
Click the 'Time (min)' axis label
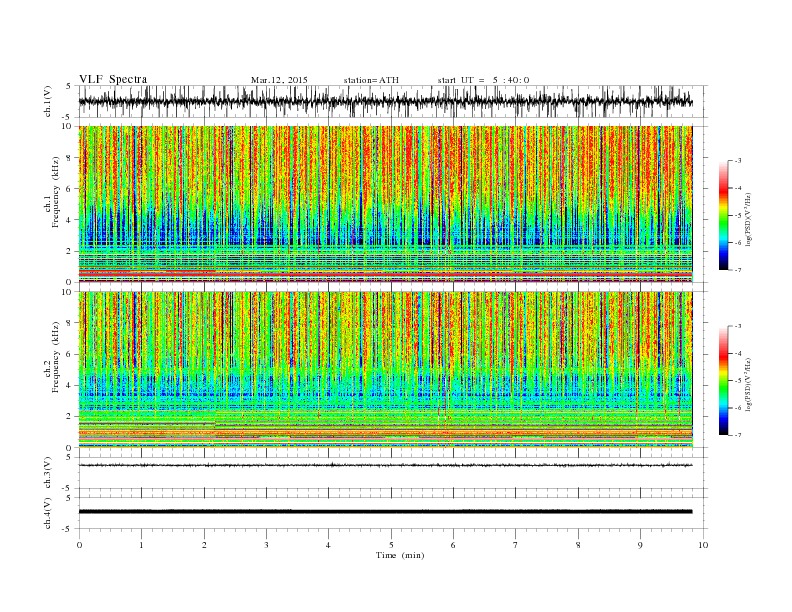[400, 555]
